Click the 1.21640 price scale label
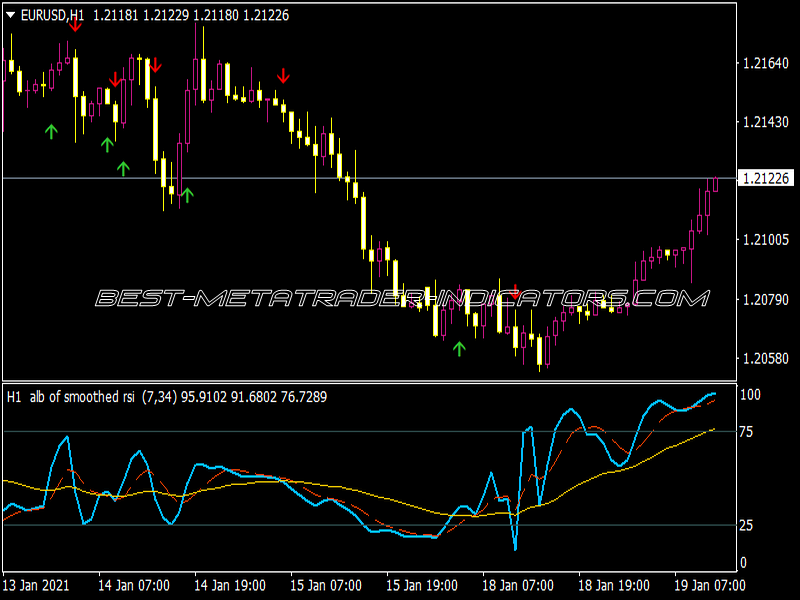This screenshot has width=800, height=600. (x=766, y=63)
